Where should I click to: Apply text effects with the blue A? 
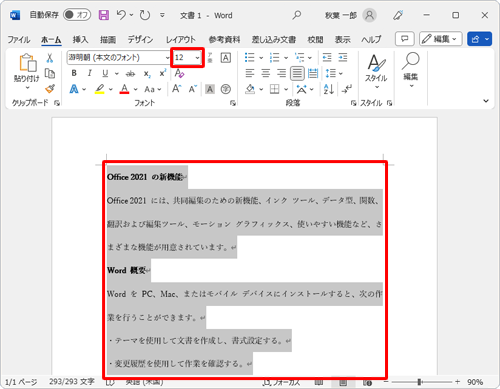click(74, 89)
